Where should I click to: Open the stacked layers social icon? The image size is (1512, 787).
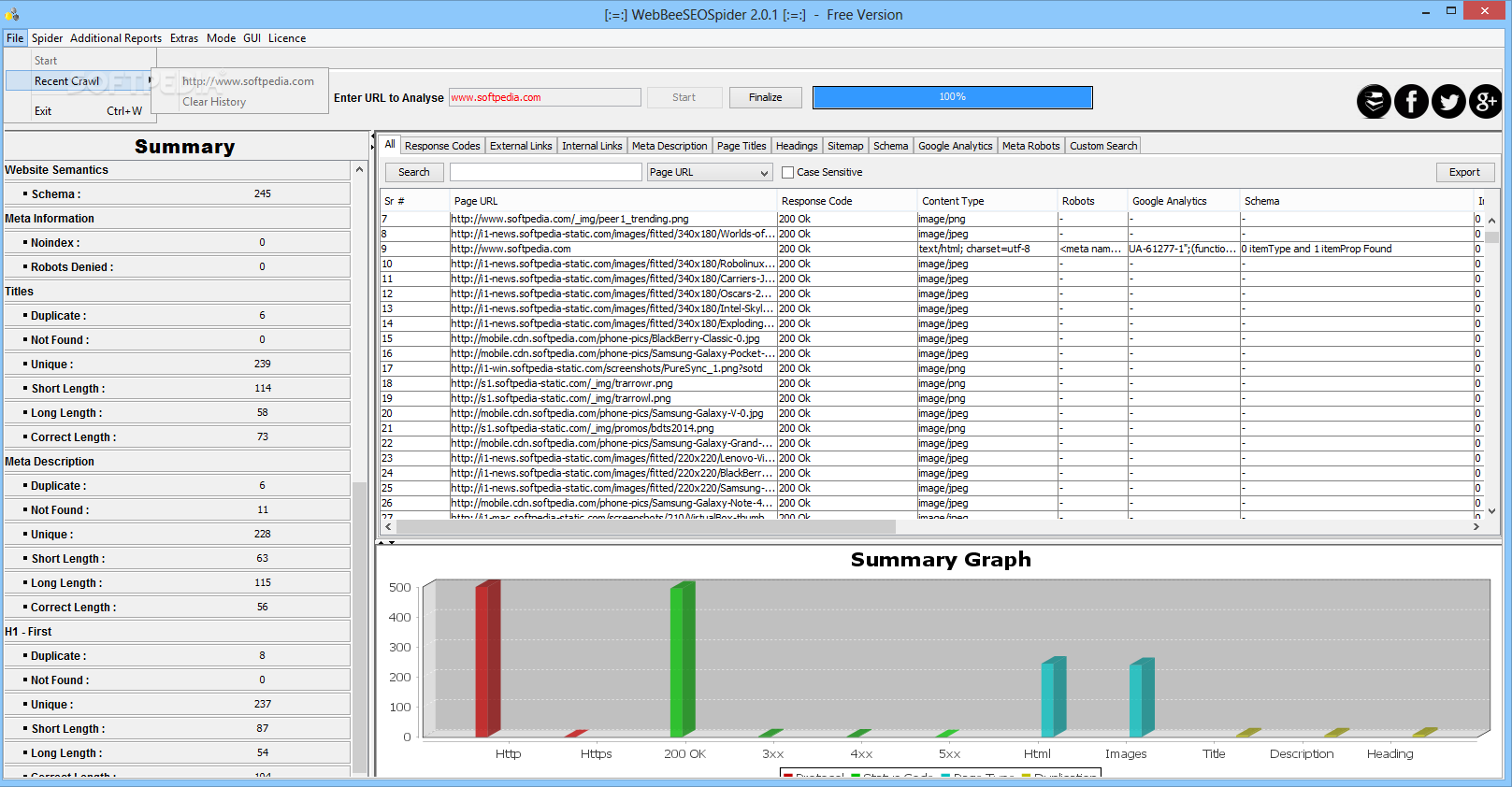[1374, 101]
